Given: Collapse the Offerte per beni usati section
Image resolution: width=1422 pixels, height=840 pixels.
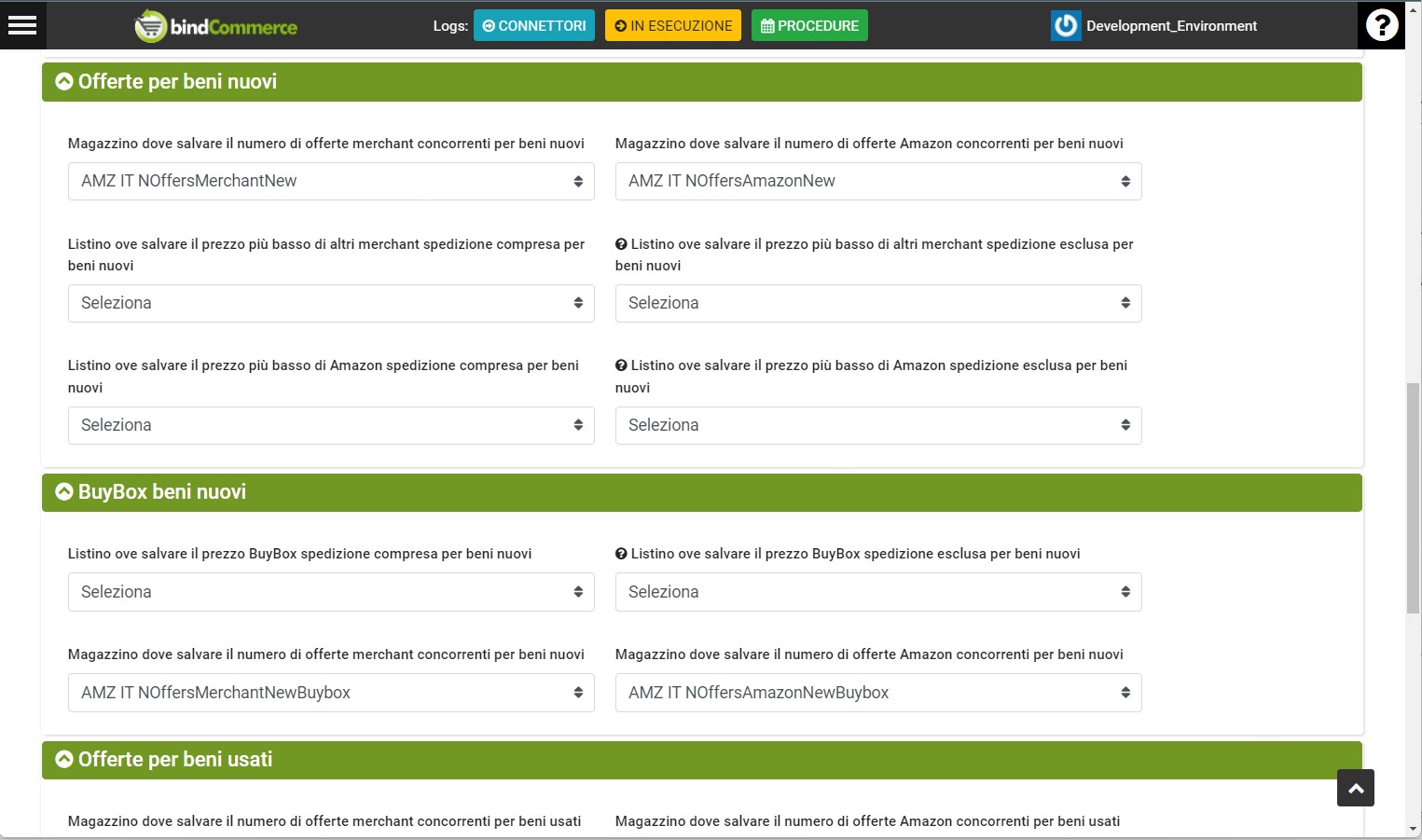Looking at the screenshot, I should tap(63, 759).
